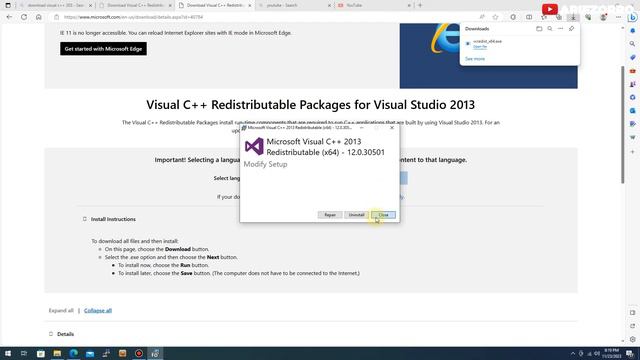The image size is (640, 360).
Task: Open the Split screen toolbar icon
Action: (529, 17)
